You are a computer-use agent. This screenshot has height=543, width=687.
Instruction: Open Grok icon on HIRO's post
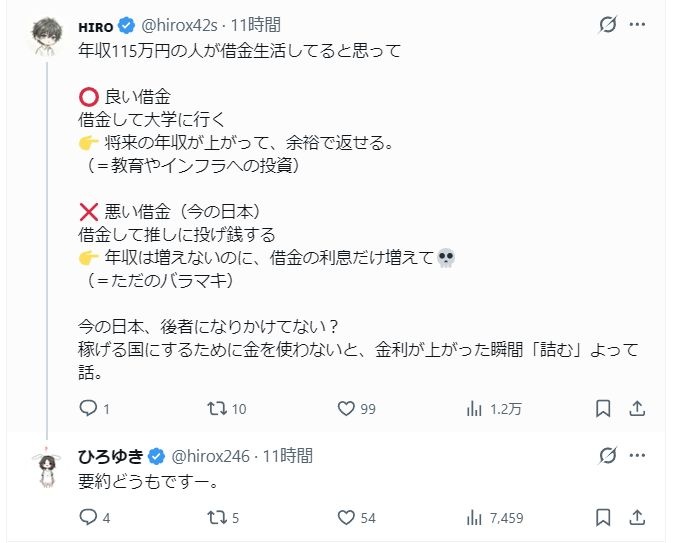[x=606, y=24]
